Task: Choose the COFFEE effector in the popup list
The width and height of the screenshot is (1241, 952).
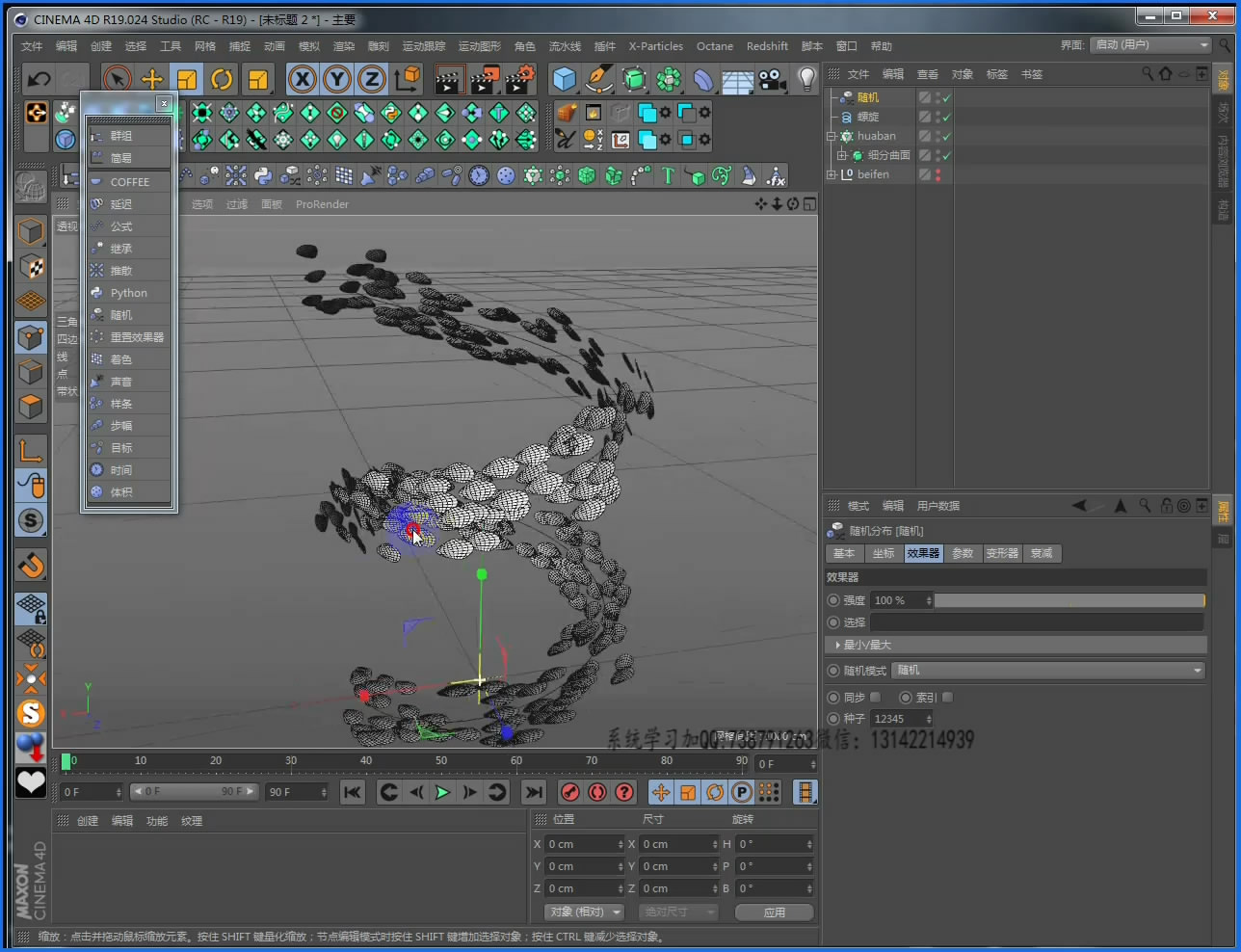Action: click(x=129, y=182)
